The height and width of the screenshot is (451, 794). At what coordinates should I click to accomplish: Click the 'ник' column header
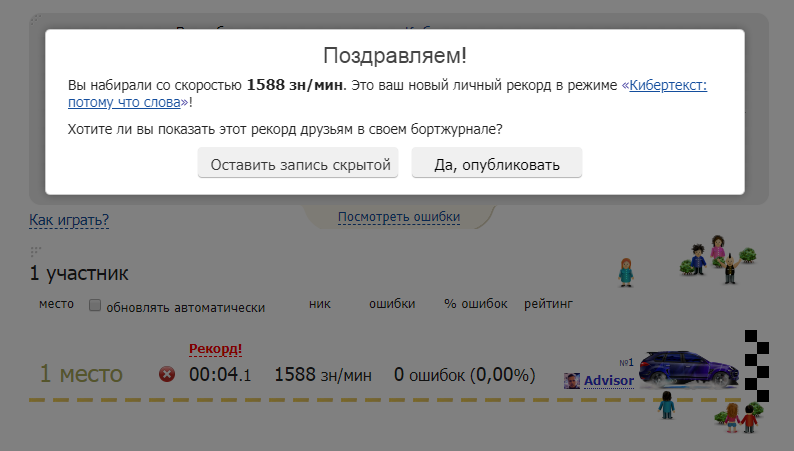(320, 304)
